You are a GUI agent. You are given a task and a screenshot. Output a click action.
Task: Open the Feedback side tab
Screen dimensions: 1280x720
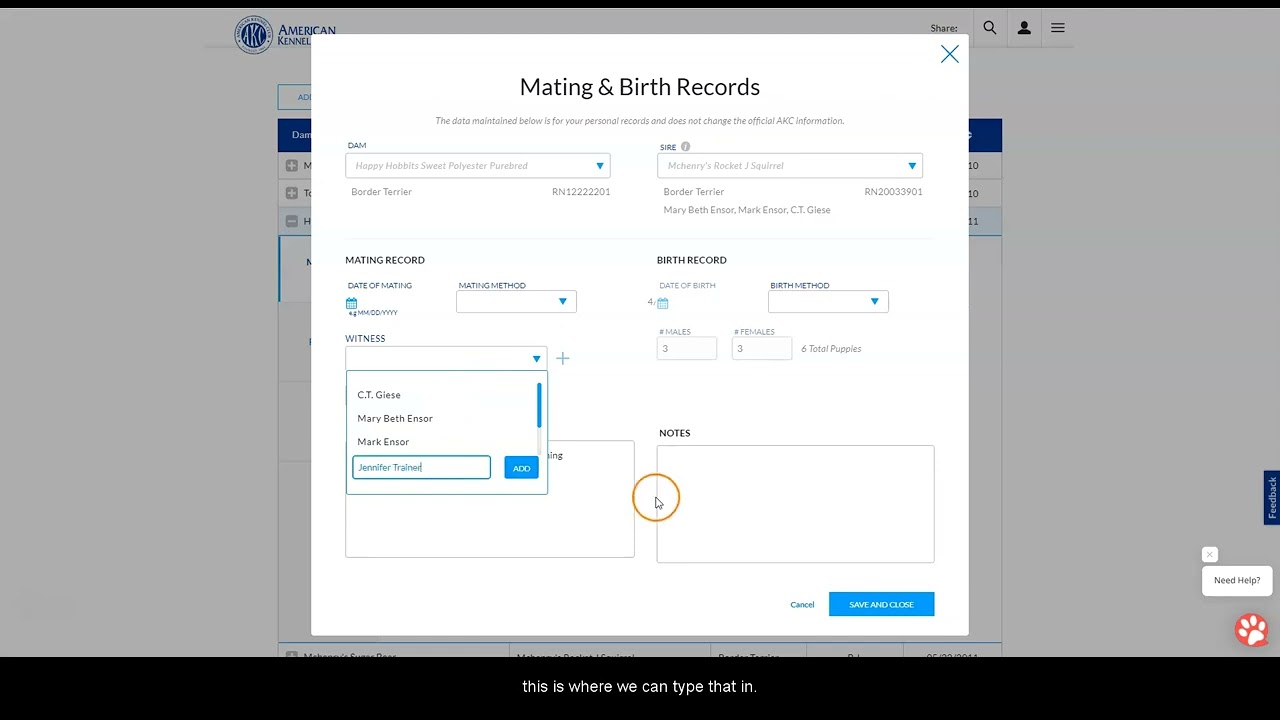pyautogui.click(x=1272, y=497)
